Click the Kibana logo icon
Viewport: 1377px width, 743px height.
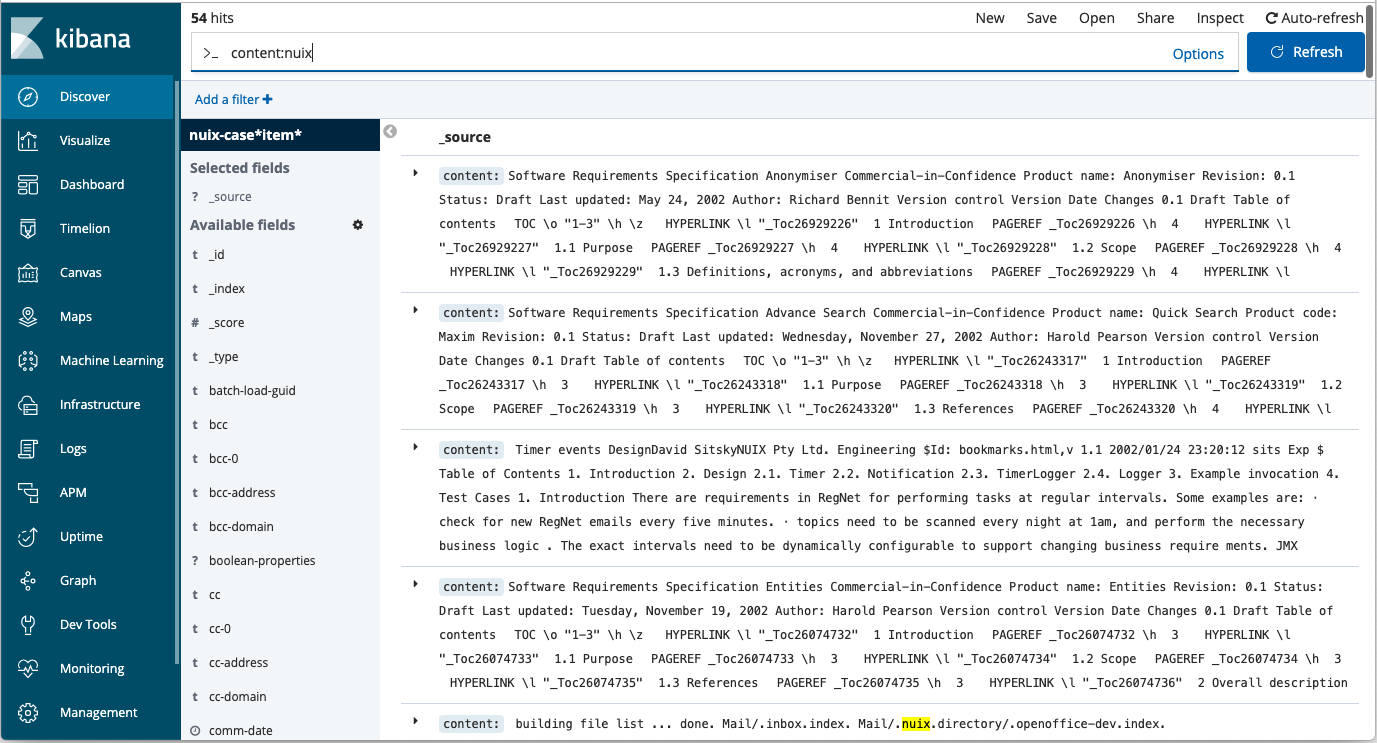(x=27, y=38)
